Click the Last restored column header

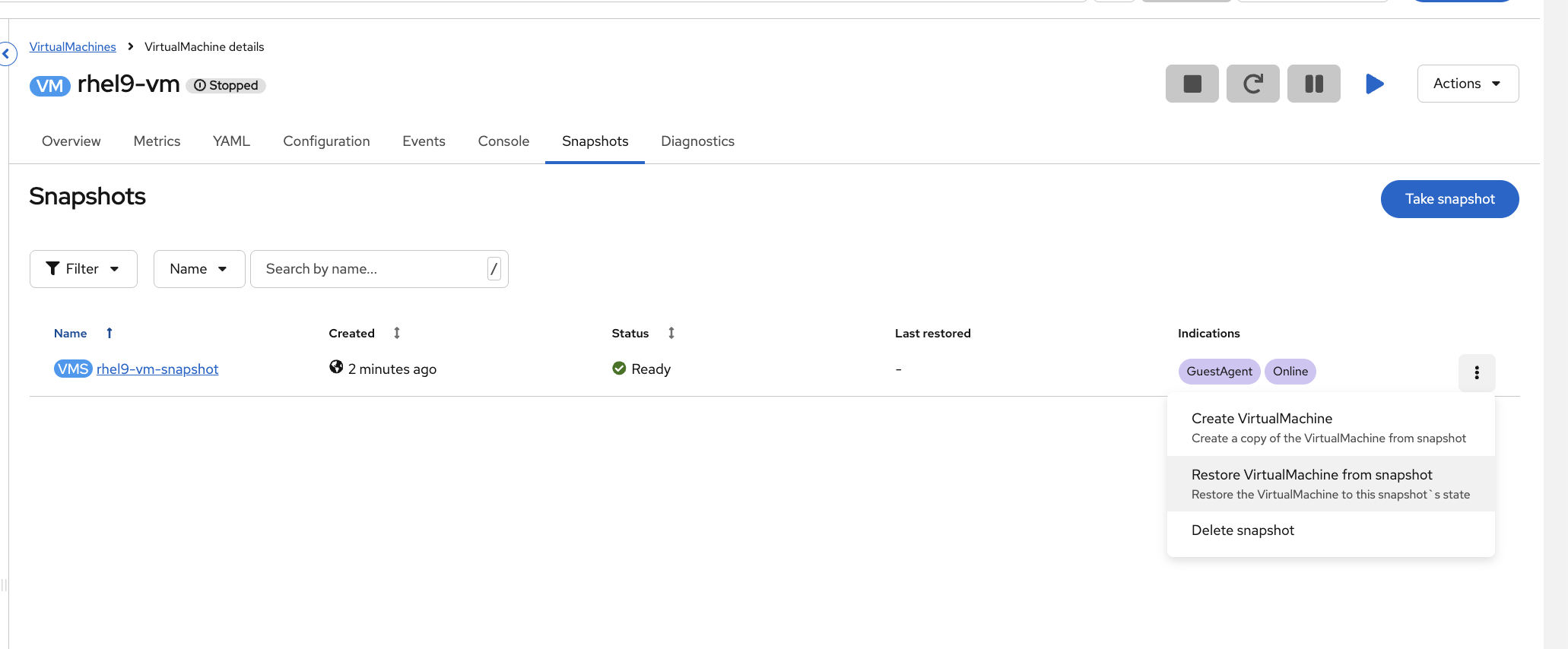[x=933, y=334]
